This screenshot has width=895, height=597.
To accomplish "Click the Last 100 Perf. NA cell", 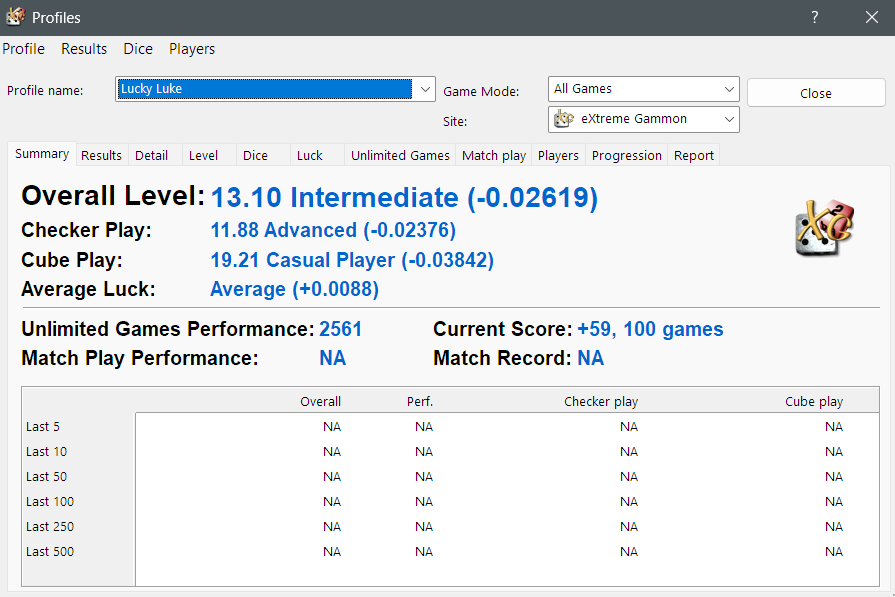I will point(424,502).
